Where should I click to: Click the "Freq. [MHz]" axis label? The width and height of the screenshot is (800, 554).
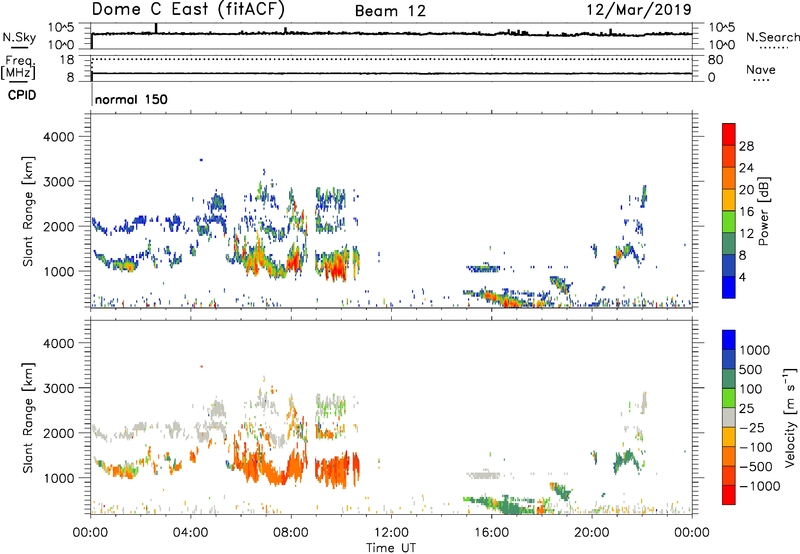pos(18,68)
